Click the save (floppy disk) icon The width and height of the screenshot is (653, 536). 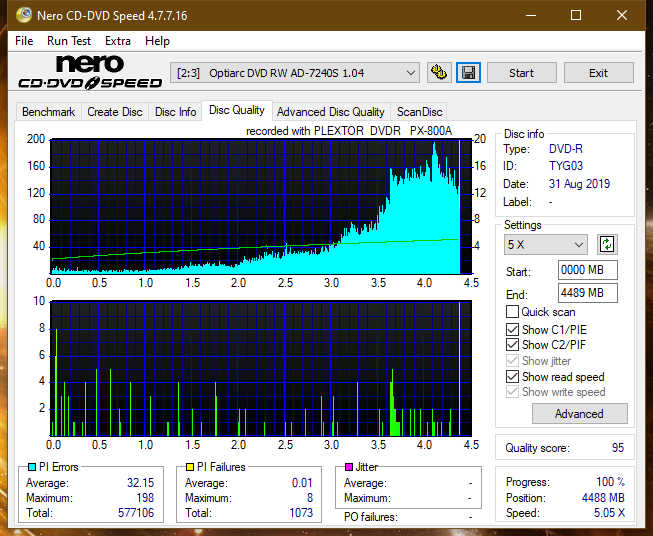[469, 73]
